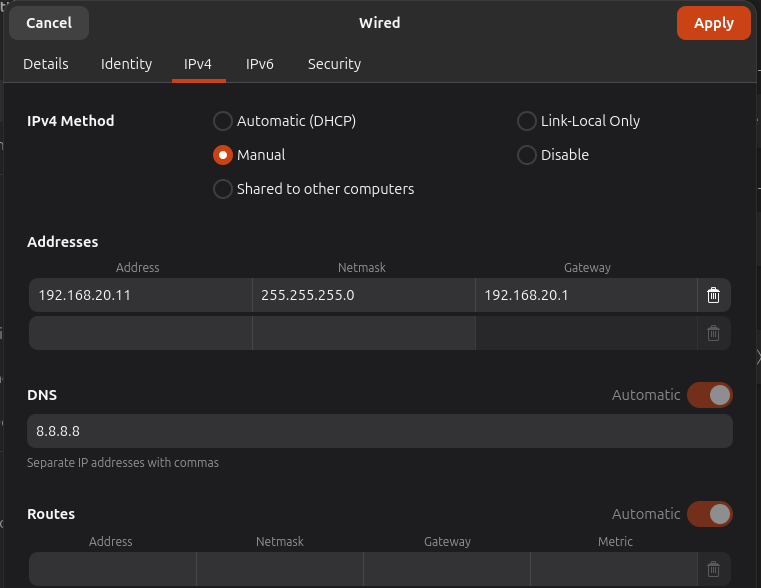This screenshot has width=761, height=588.
Task: Select Shared to other computers
Action: 223,189
